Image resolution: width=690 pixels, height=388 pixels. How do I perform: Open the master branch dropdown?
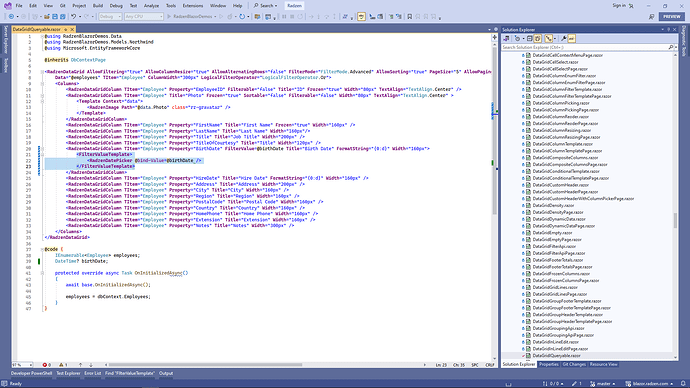(x=603, y=384)
